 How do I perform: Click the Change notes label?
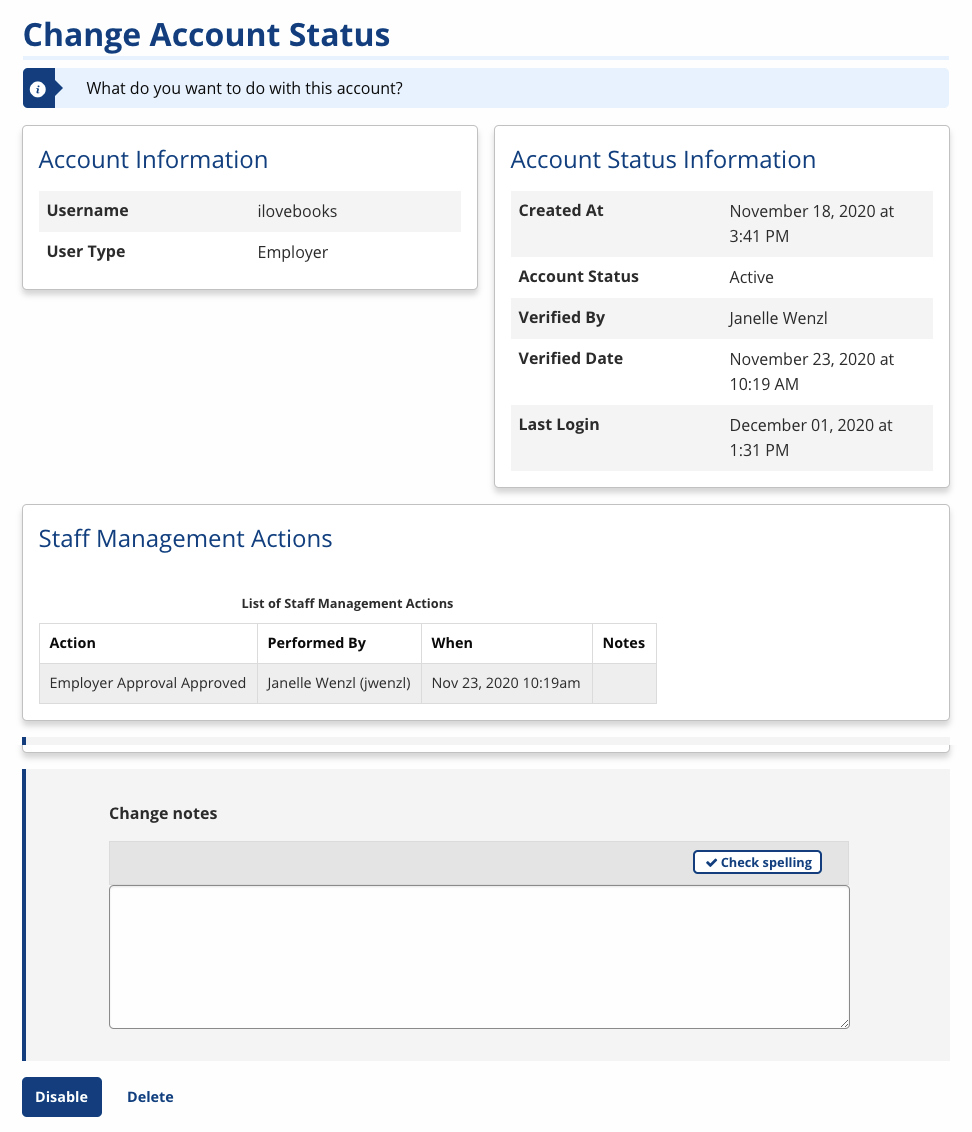click(x=163, y=814)
